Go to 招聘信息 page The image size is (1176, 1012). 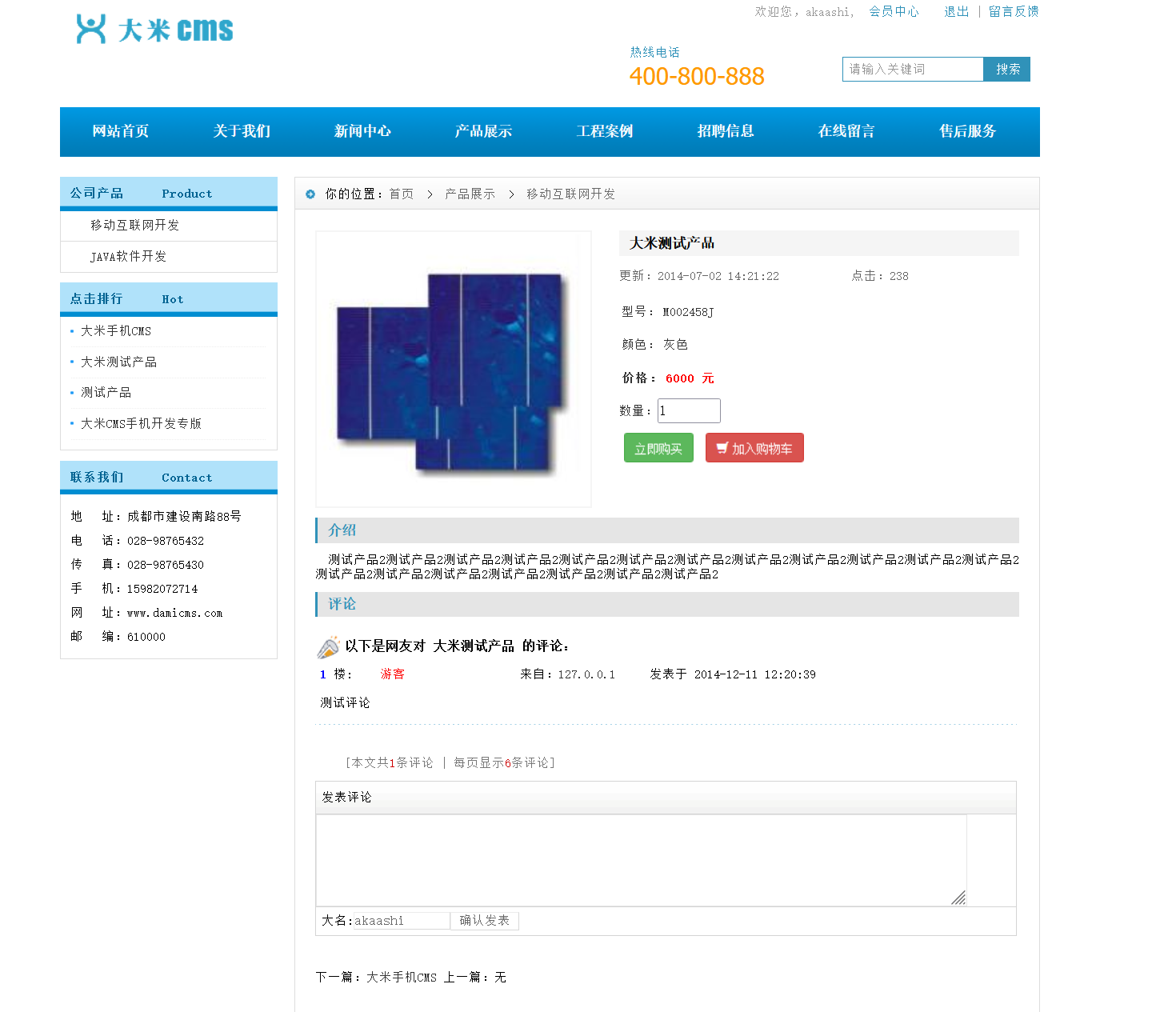[726, 131]
